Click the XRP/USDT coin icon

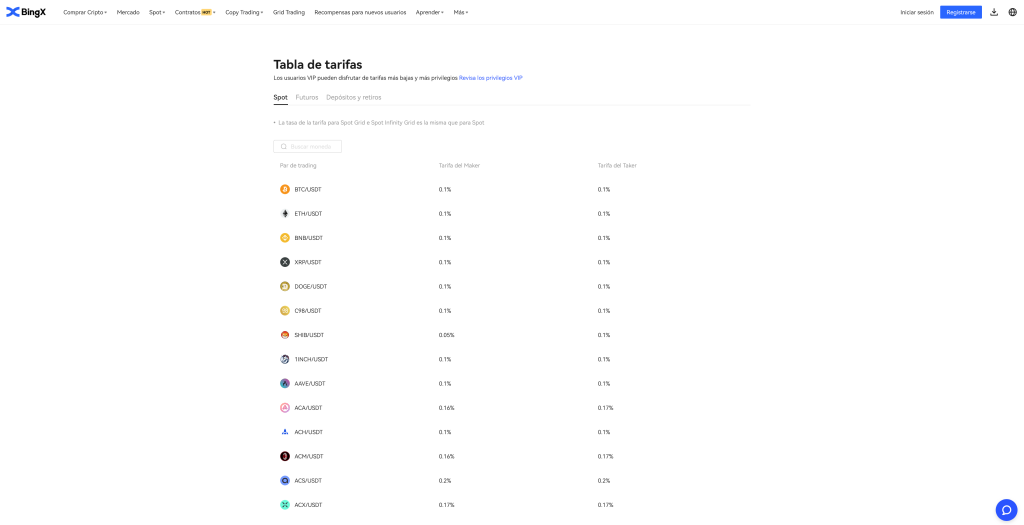click(285, 262)
